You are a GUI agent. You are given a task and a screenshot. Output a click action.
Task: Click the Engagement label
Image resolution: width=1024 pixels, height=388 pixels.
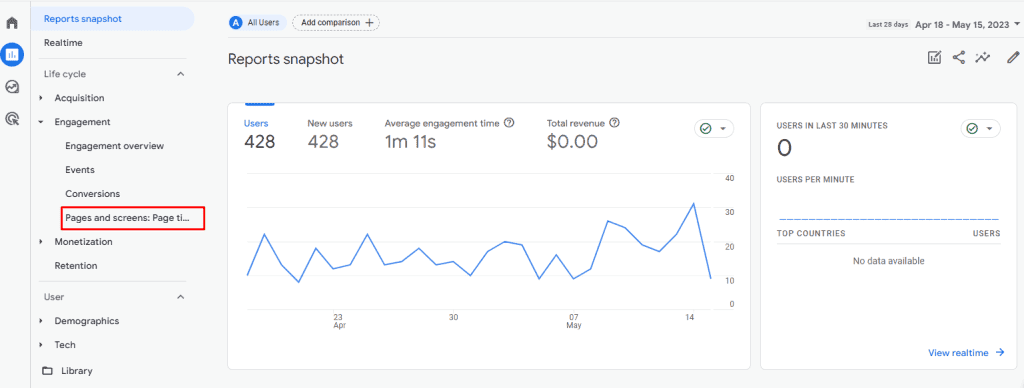click(82, 122)
